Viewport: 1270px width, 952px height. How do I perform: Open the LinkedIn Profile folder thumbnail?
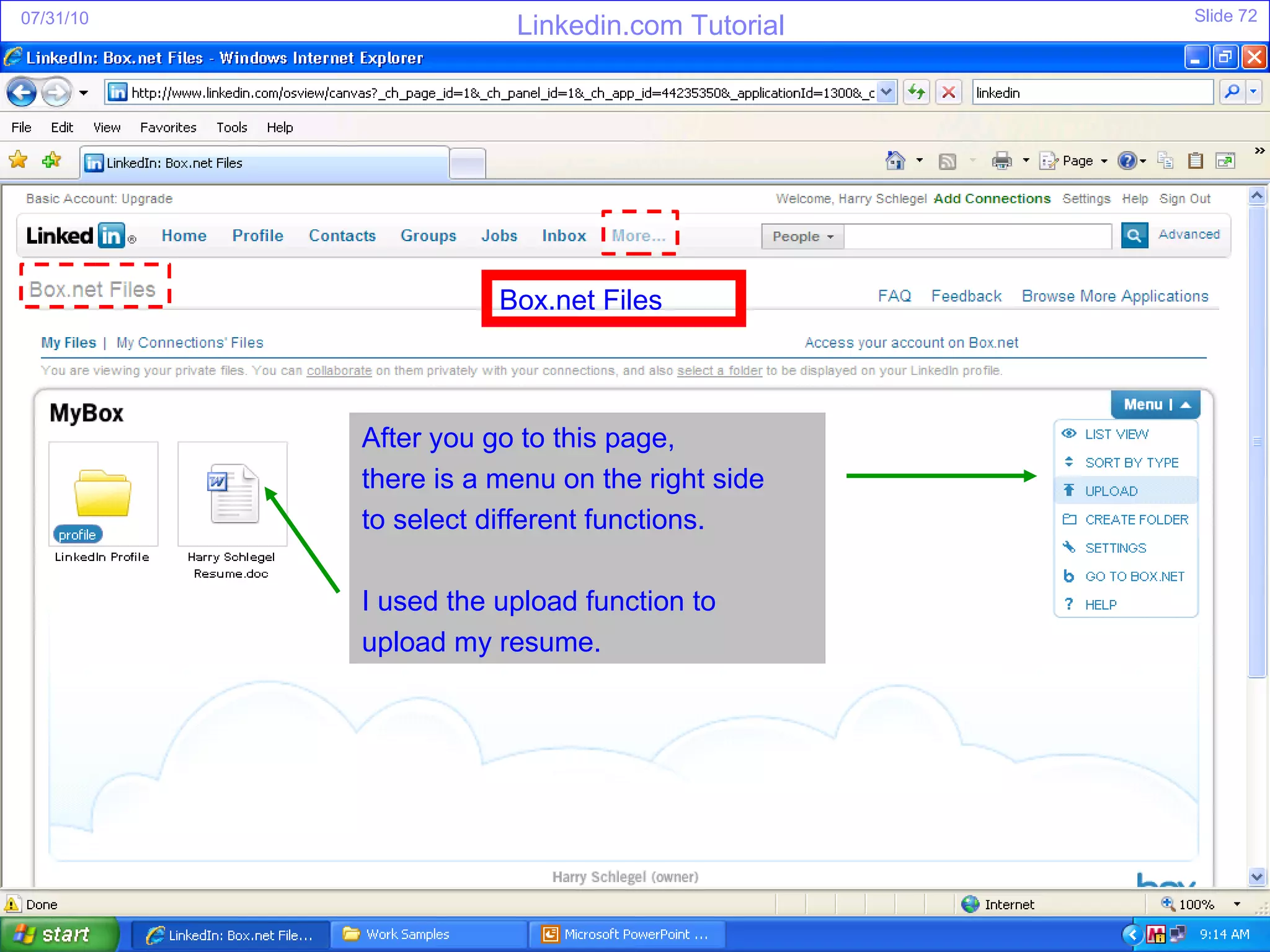tap(103, 494)
